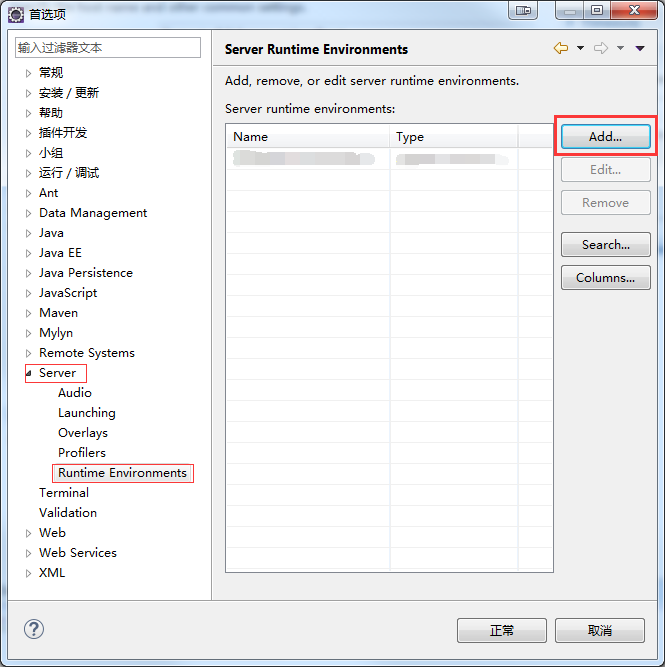Collapse the Server tree node
Screen dimensions: 665x667
pyautogui.click(x=28, y=373)
